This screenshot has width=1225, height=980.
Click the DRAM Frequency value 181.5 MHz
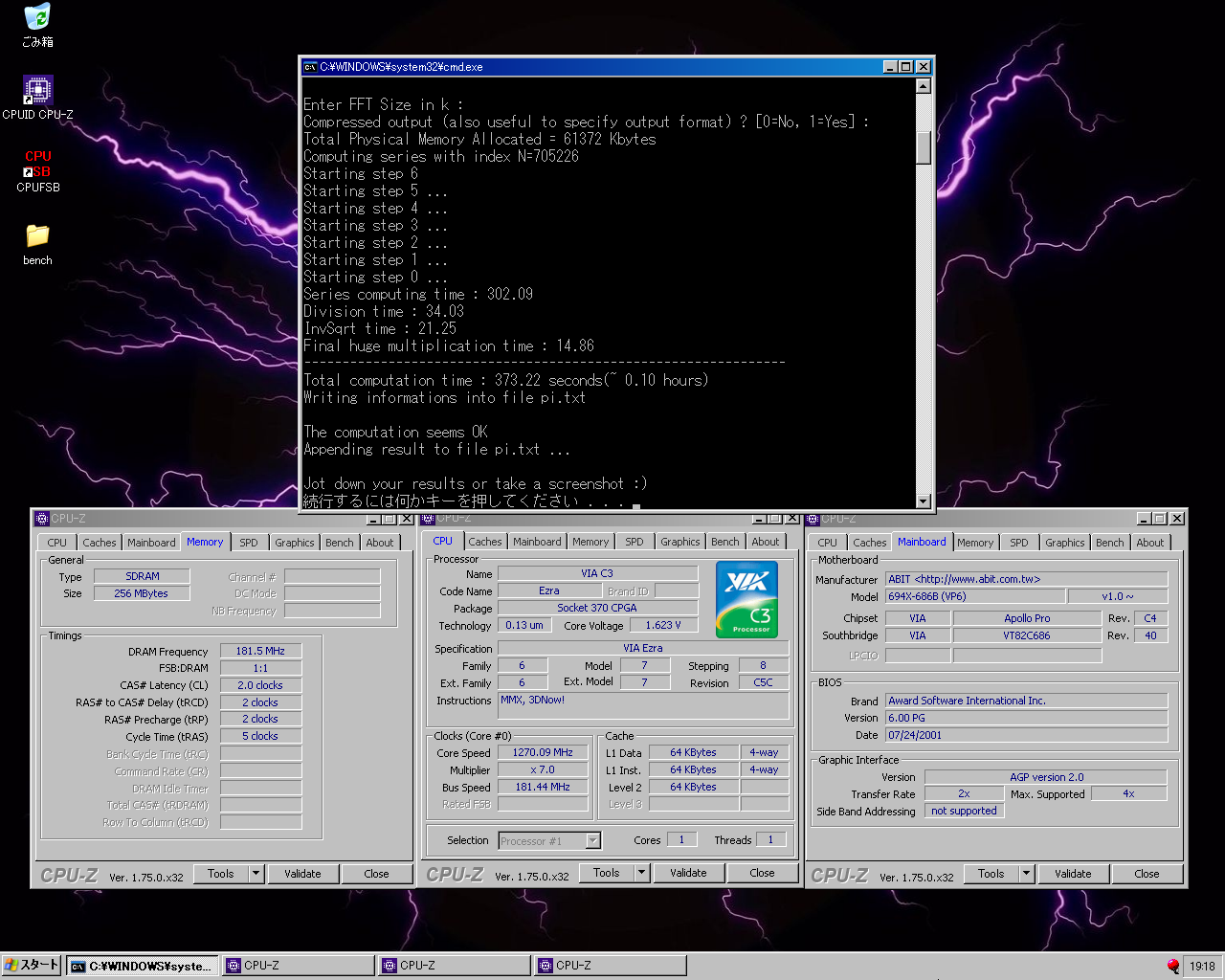click(260, 651)
